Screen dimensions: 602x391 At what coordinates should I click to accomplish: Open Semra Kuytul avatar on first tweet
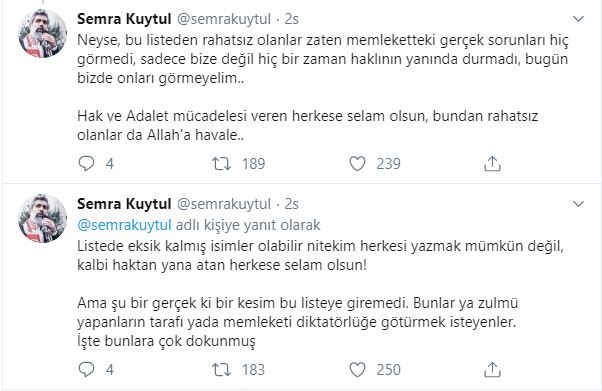[x=43, y=33]
